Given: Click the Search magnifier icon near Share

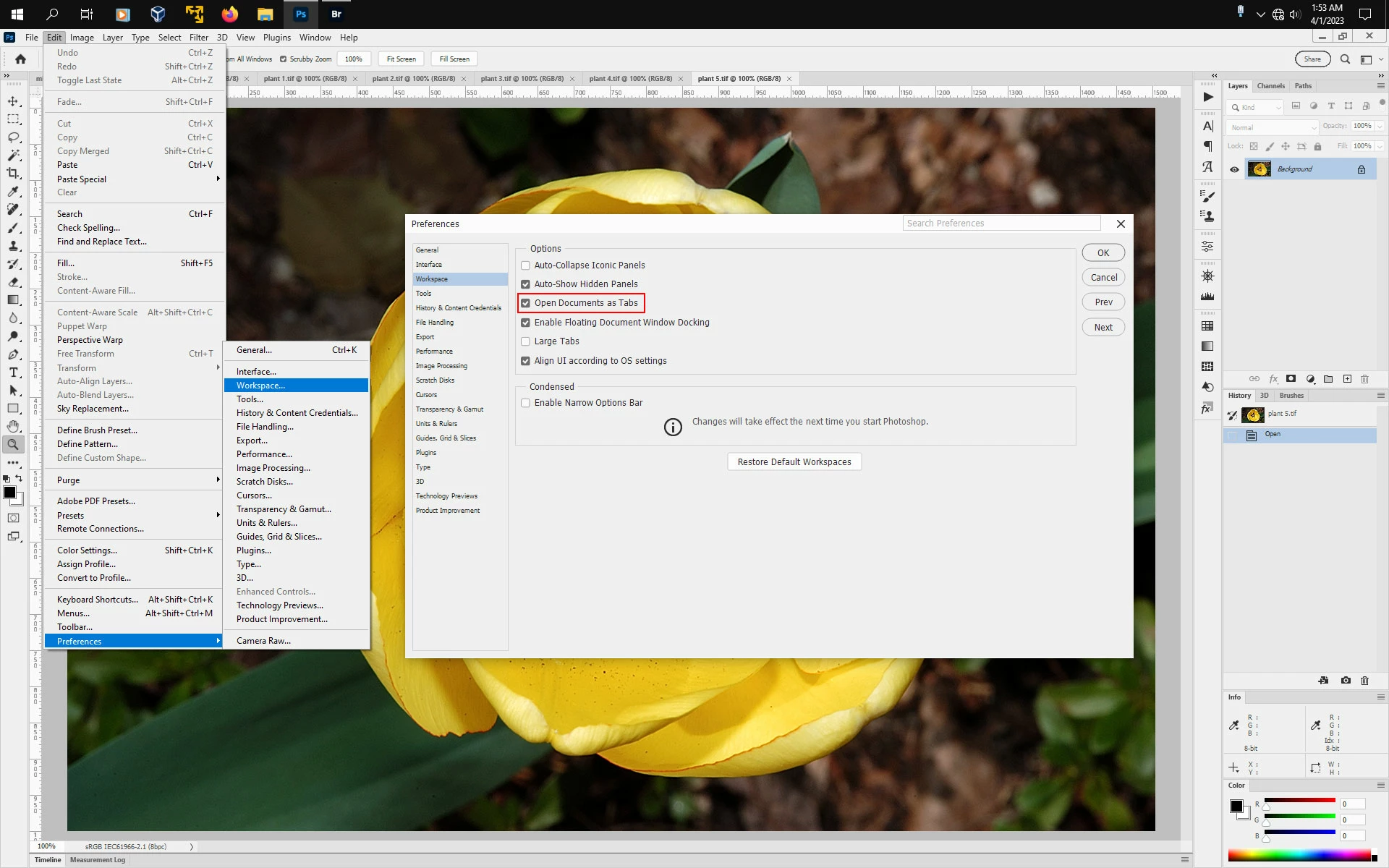Looking at the screenshot, I should pyautogui.click(x=1345, y=59).
